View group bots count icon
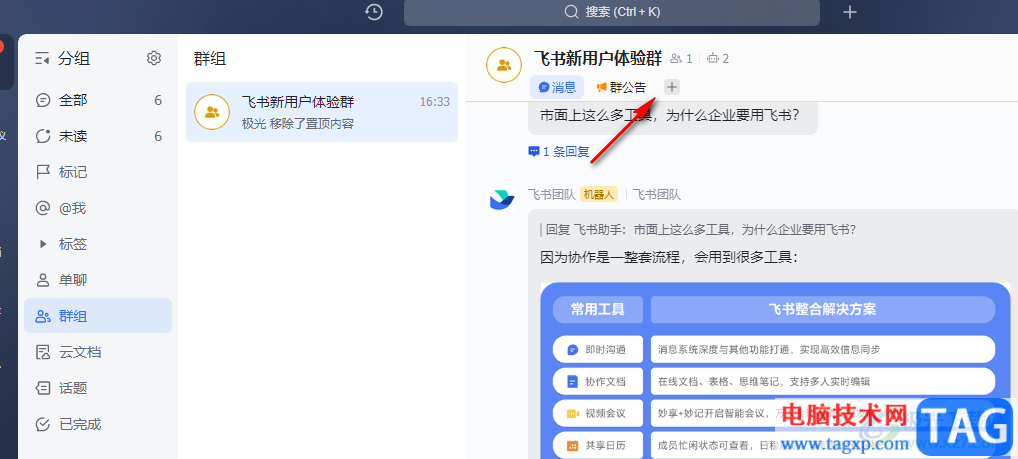Image resolution: width=1018 pixels, height=459 pixels. pyautogui.click(x=713, y=59)
